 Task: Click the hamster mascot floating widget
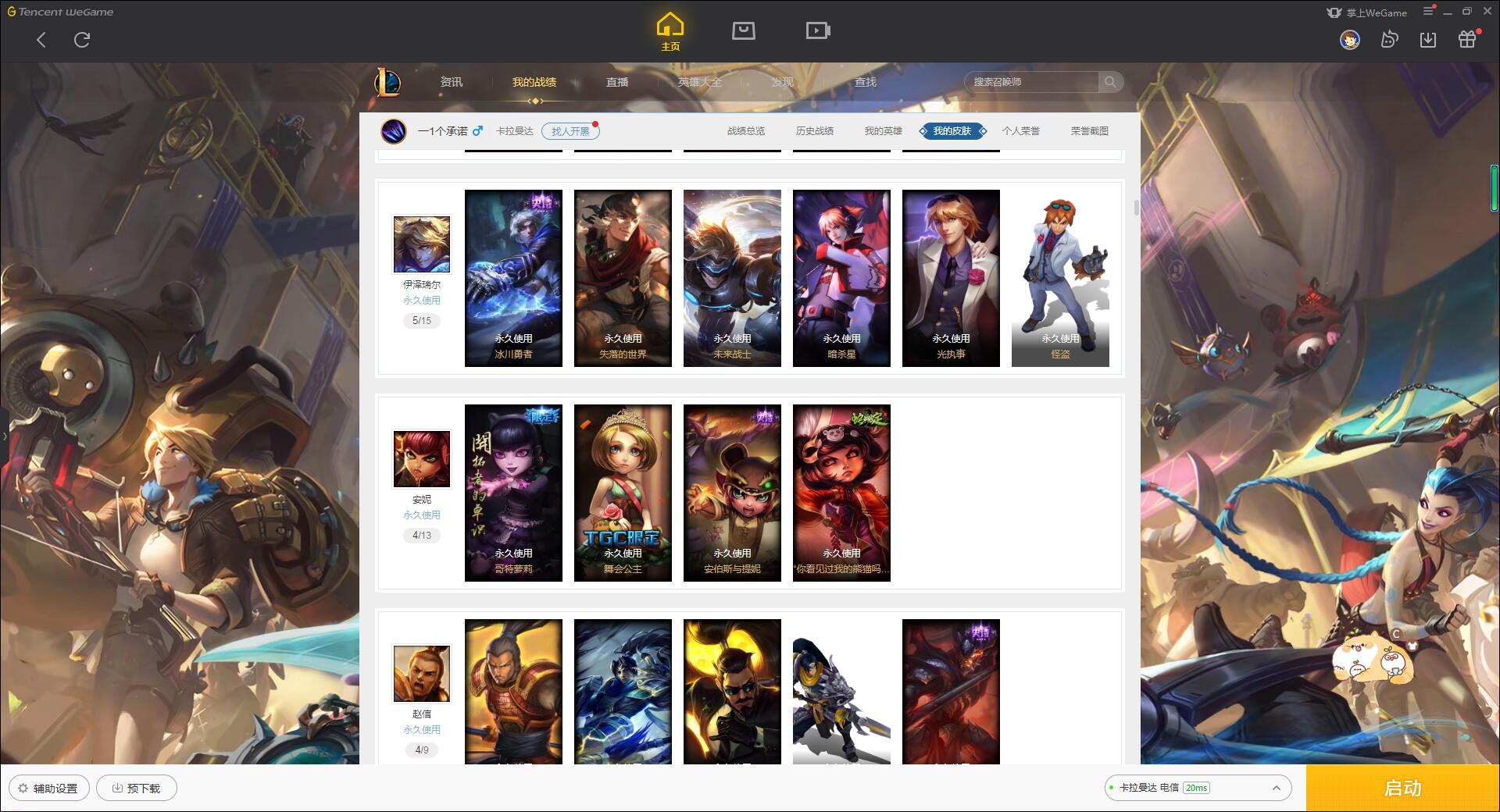(1372, 657)
